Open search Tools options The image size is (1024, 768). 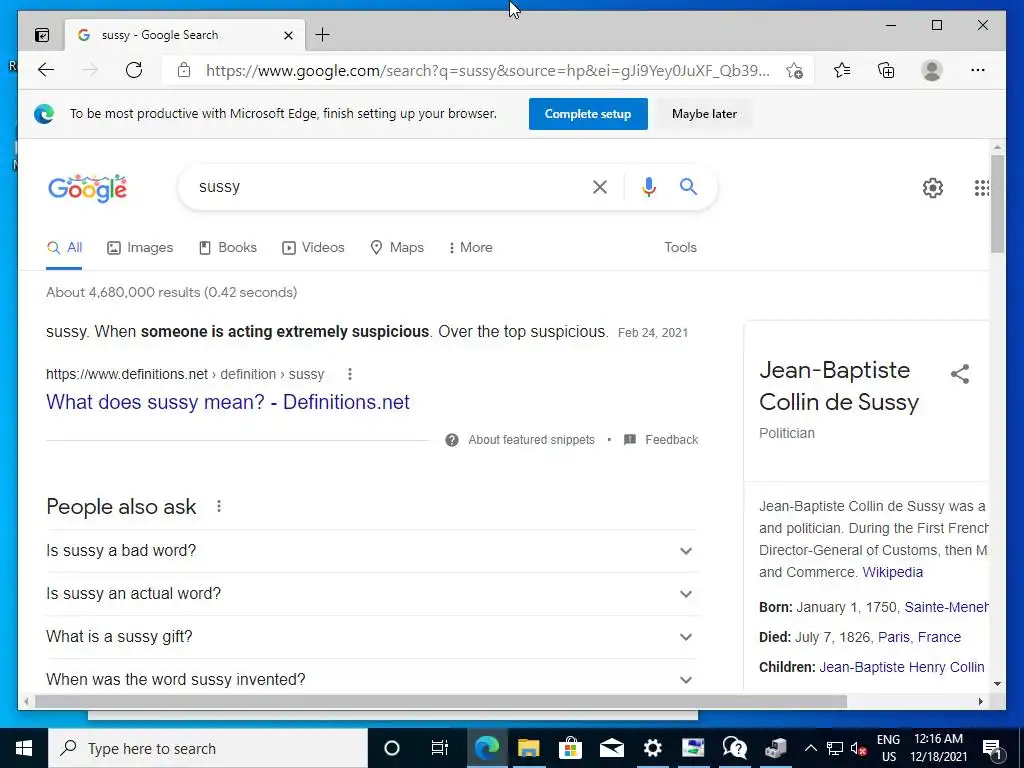coord(680,248)
